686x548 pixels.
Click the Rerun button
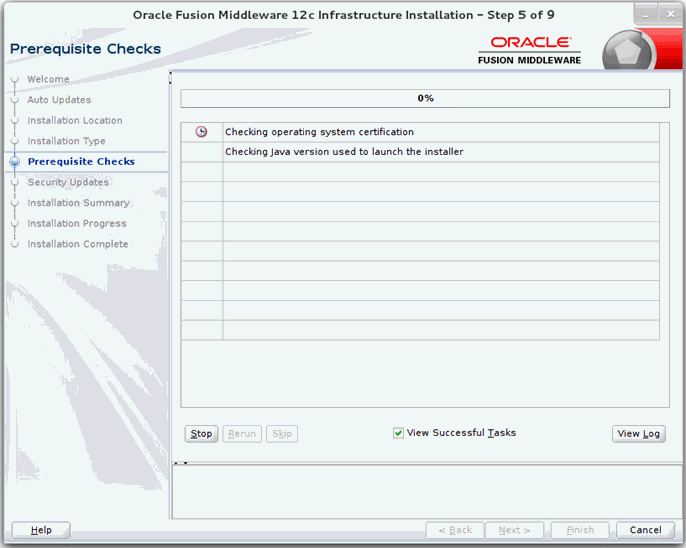[242, 434]
